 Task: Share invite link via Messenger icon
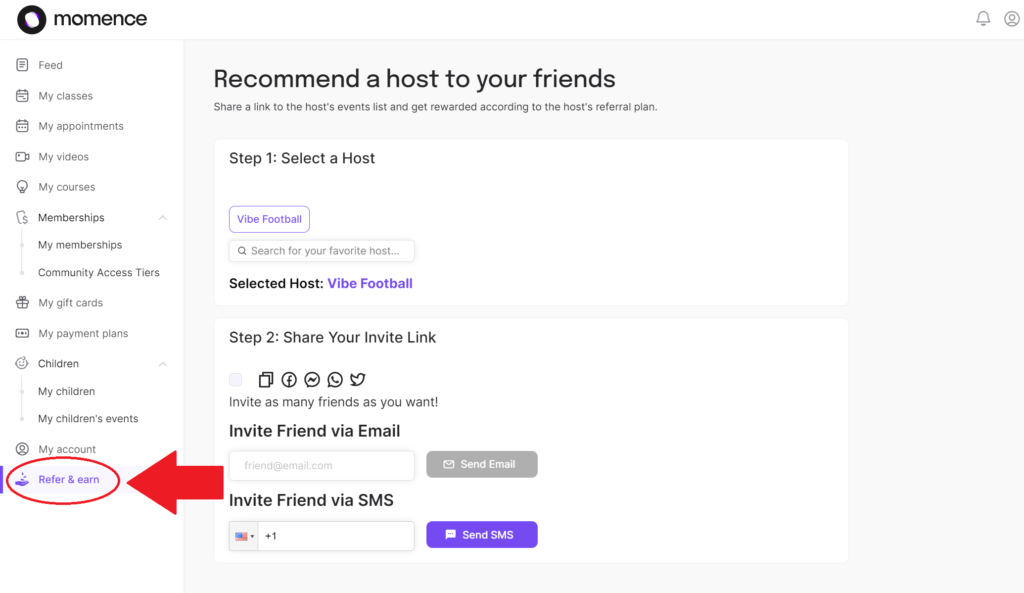(x=312, y=380)
